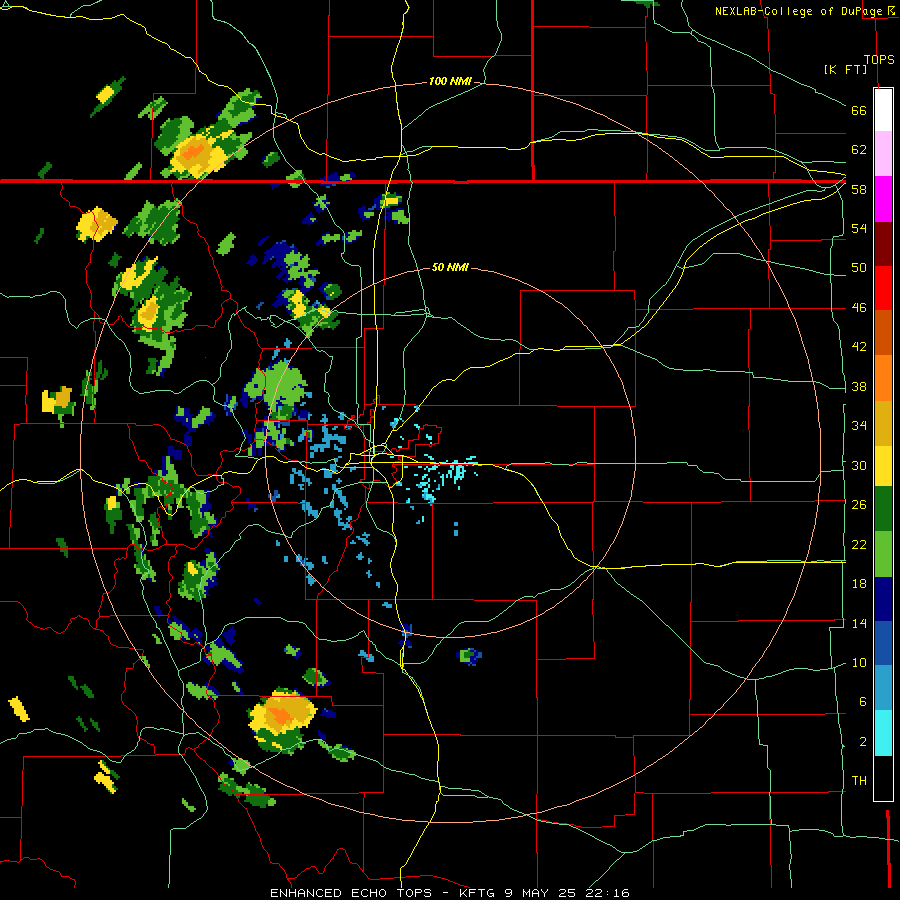Pick the magenta swatch in the legend
900x900 pixels.
pos(883,199)
